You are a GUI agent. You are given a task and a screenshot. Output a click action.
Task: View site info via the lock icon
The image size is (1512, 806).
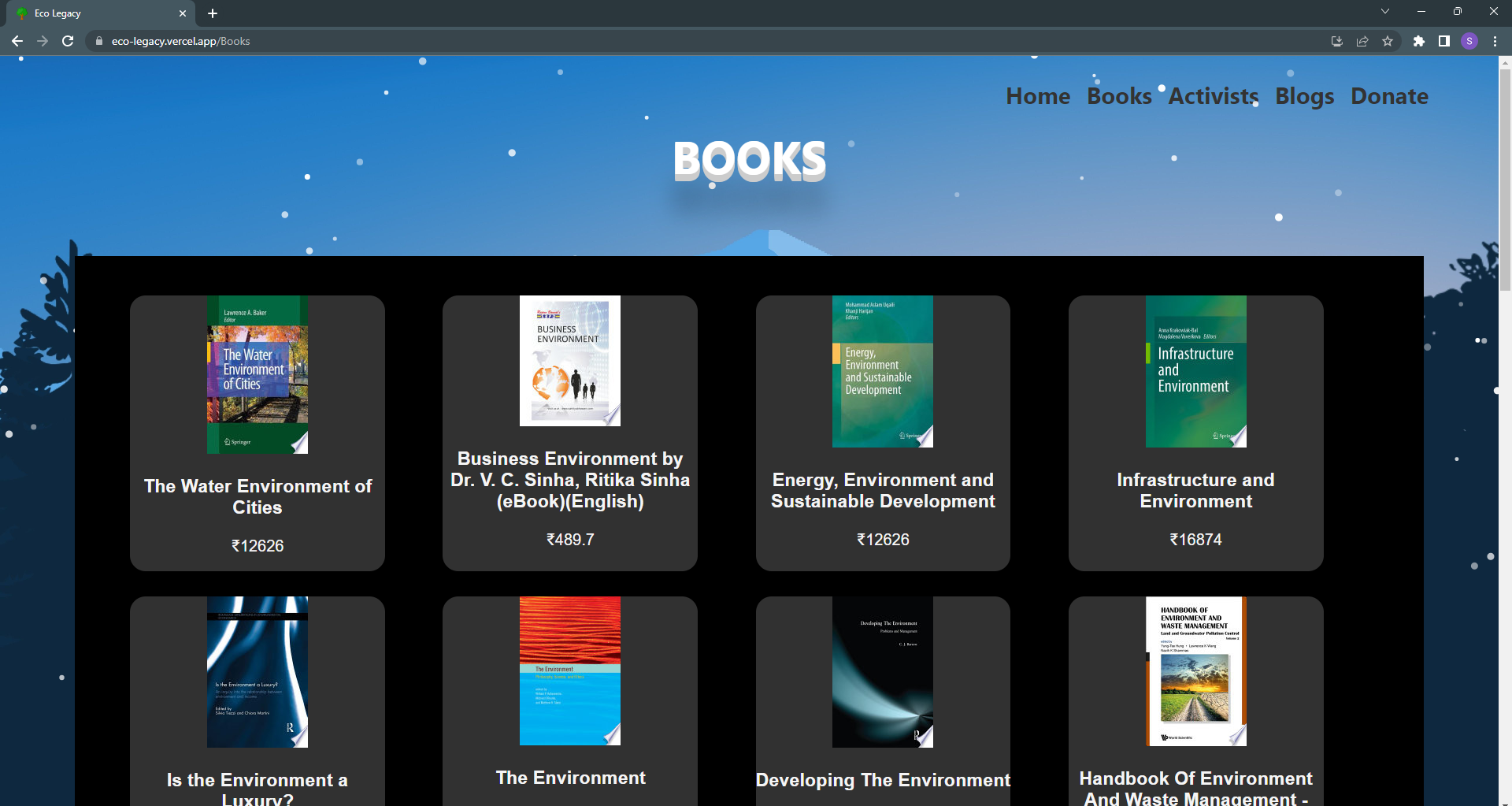pos(98,41)
